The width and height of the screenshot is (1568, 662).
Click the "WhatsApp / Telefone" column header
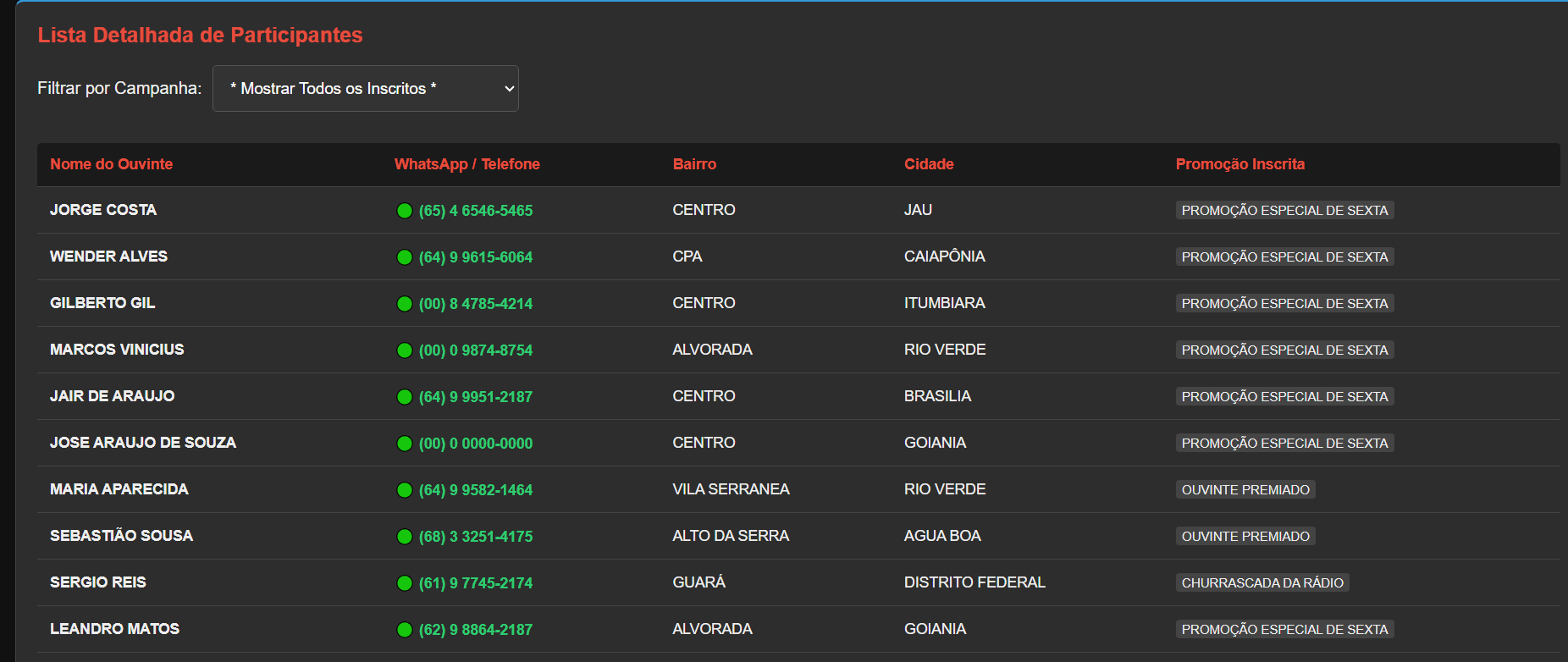pyautogui.click(x=467, y=164)
